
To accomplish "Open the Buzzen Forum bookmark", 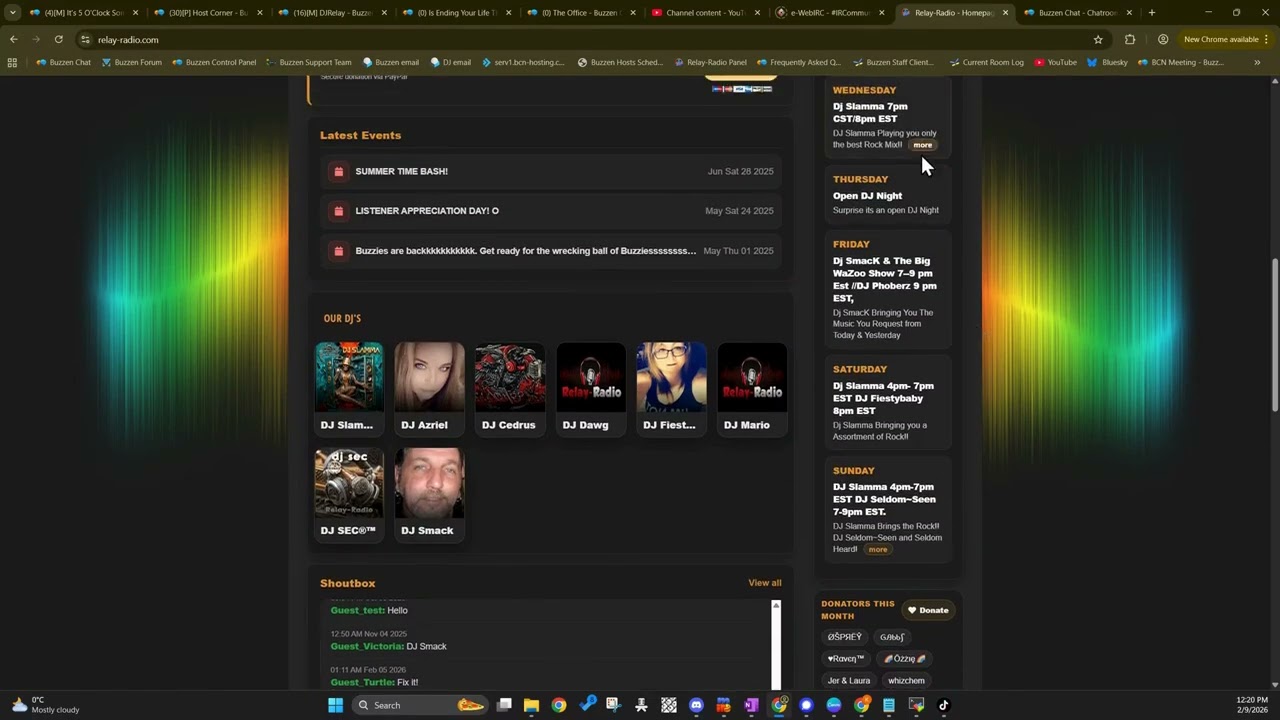I will pyautogui.click(x=131, y=62).
